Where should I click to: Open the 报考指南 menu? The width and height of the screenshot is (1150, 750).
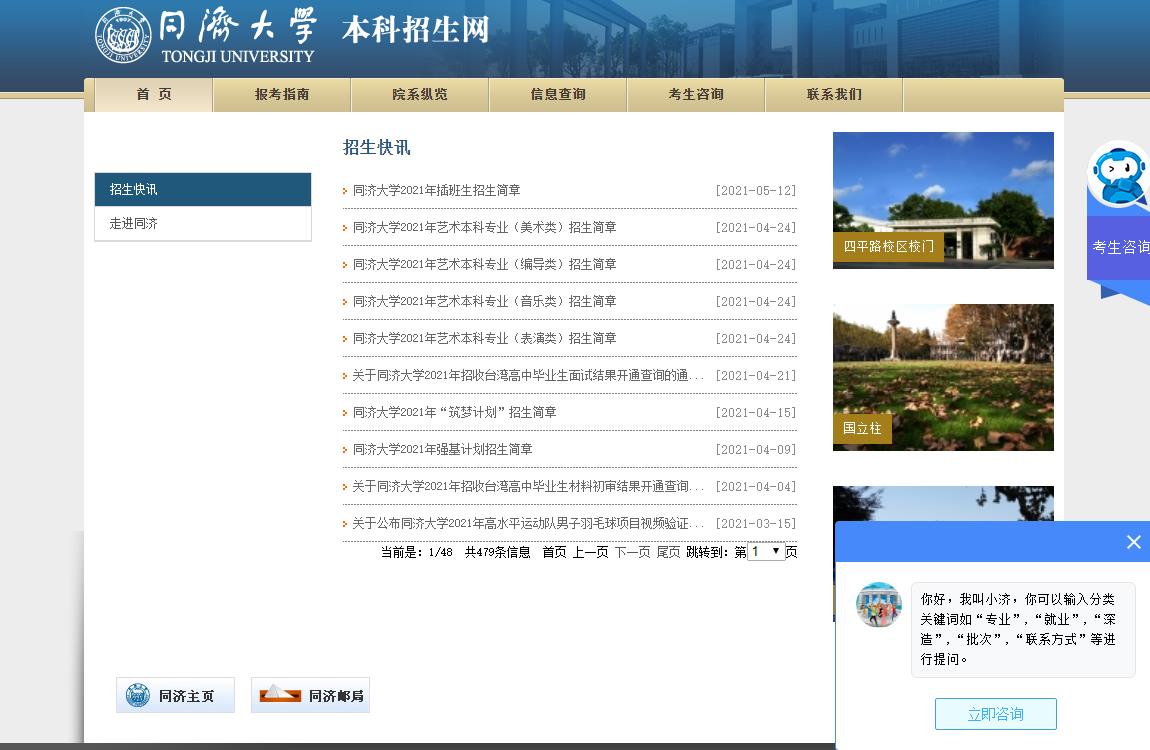pyautogui.click(x=282, y=95)
